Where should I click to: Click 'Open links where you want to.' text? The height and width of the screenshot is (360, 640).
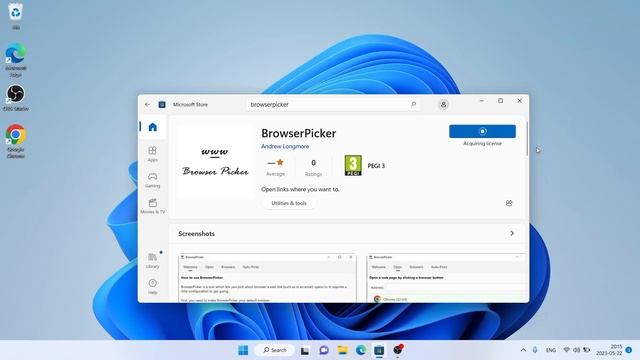click(300, 189)
